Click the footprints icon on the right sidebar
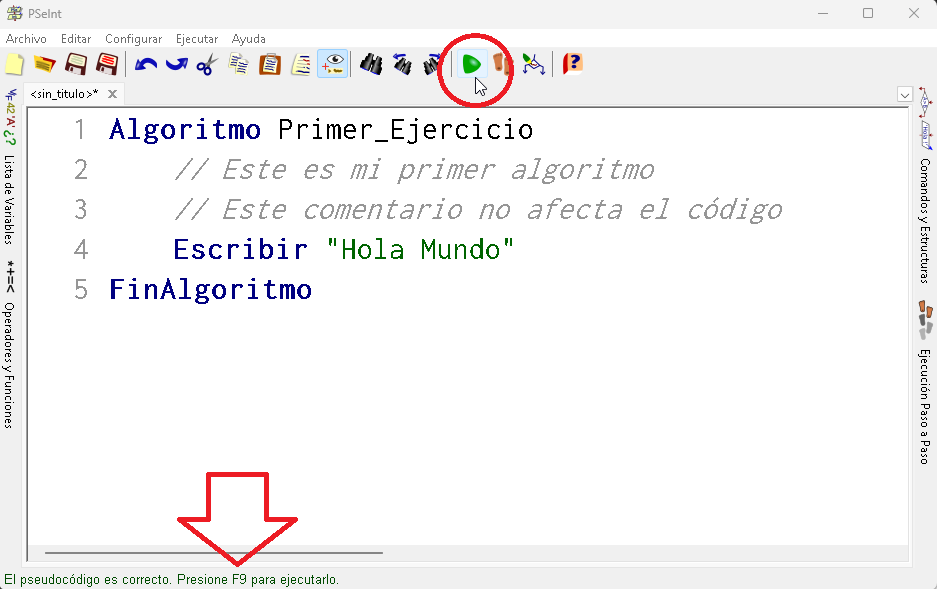 click(925, 320)
